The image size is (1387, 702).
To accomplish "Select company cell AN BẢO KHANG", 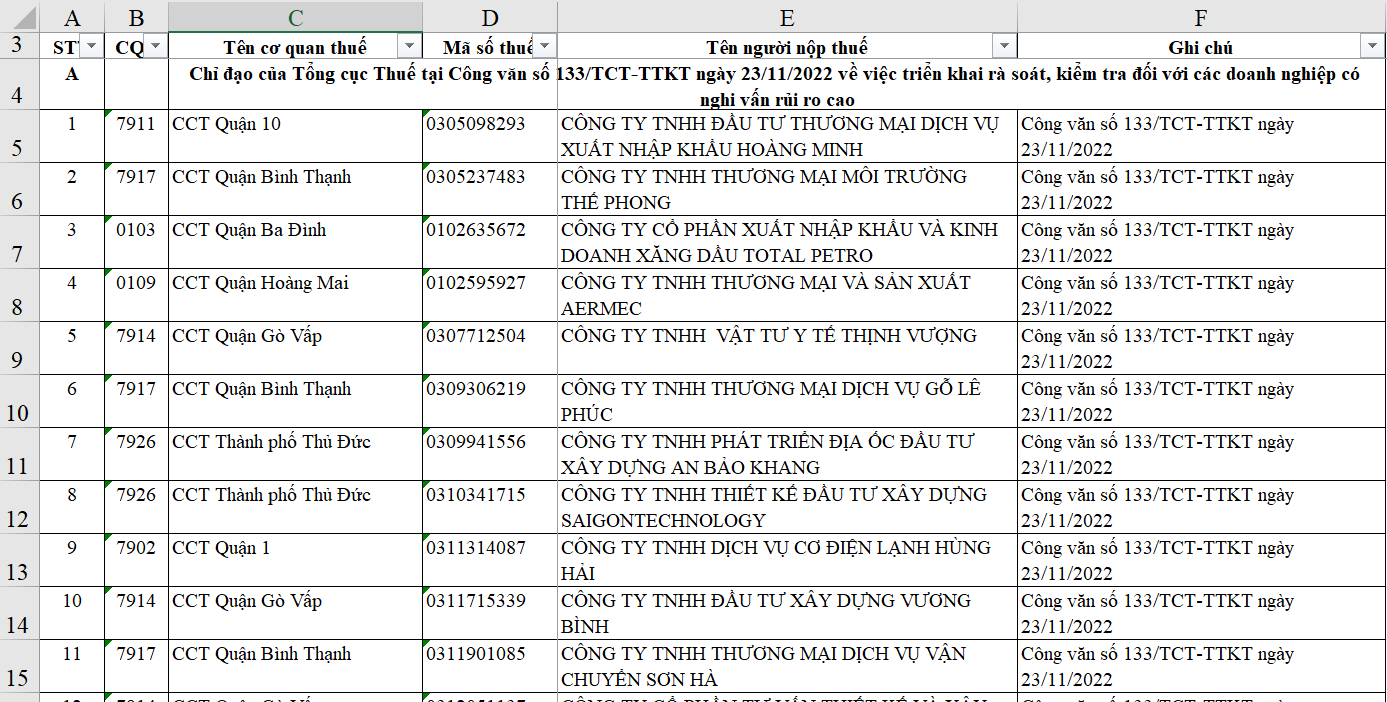I will pyautogui.click(x=787, y=455).
